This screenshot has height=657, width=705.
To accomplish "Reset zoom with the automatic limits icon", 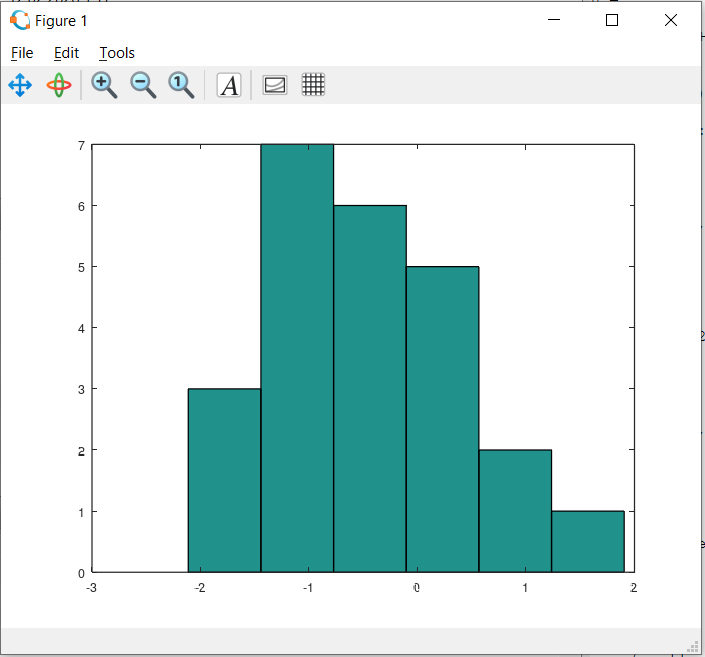I will 181,85.
